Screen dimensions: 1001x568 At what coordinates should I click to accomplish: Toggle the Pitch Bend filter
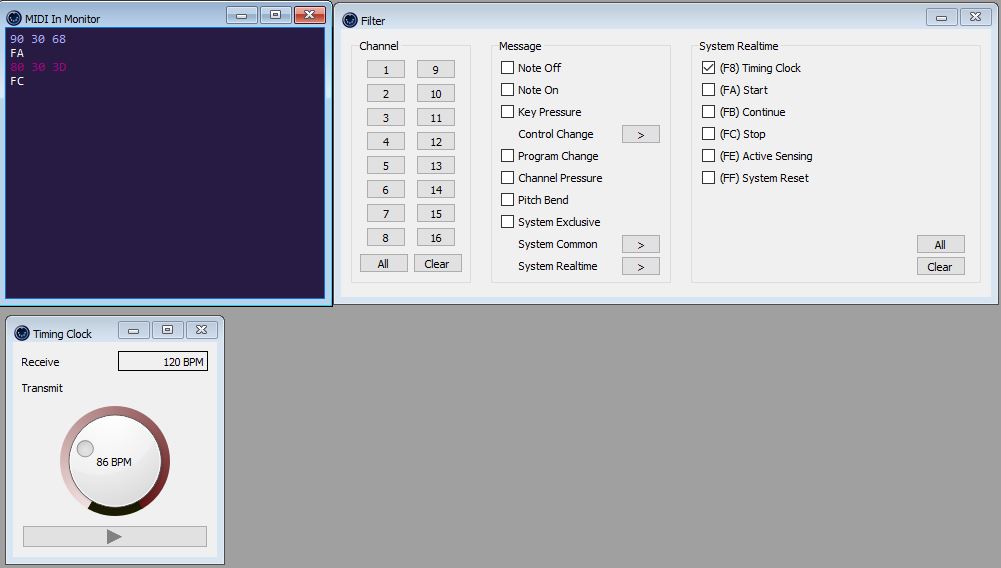pyautogui.click(x=508, y=200)
